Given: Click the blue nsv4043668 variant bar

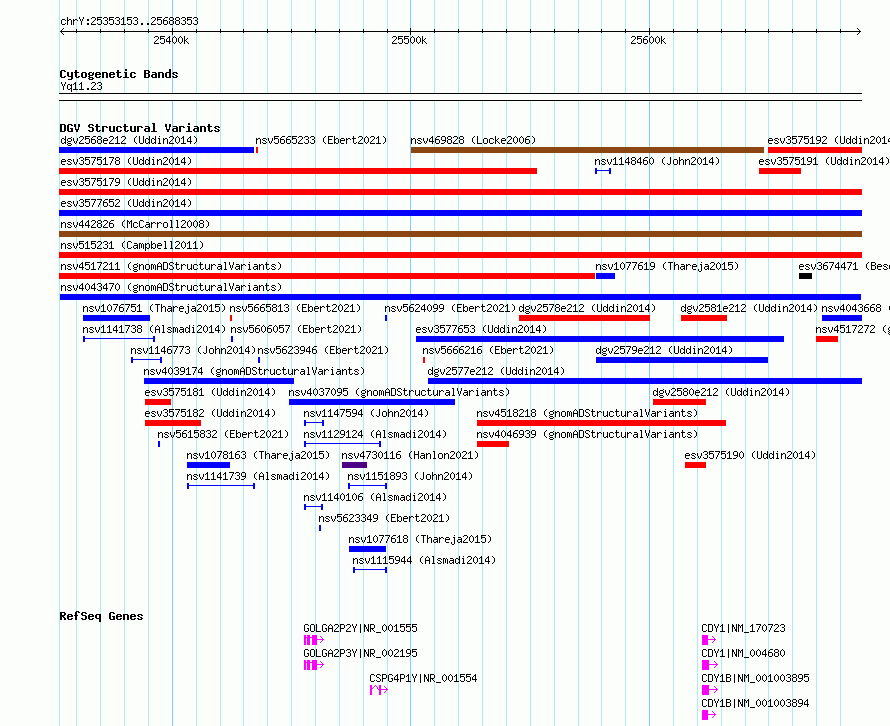Looking at the screenshot, I should pos(842,318).
